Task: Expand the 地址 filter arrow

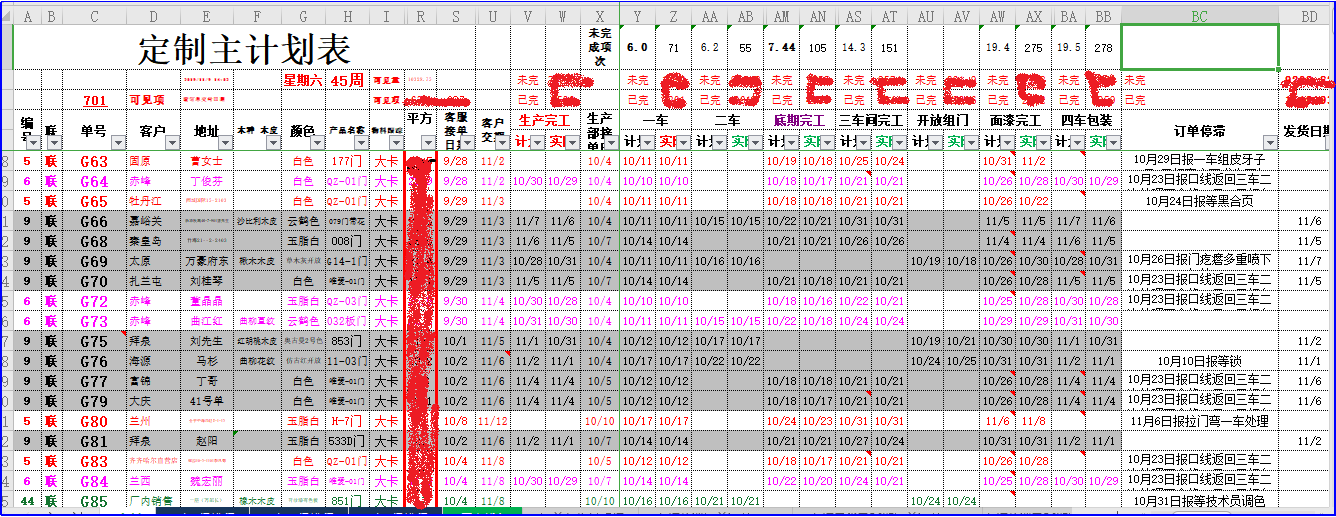Action: click(225, 142)
